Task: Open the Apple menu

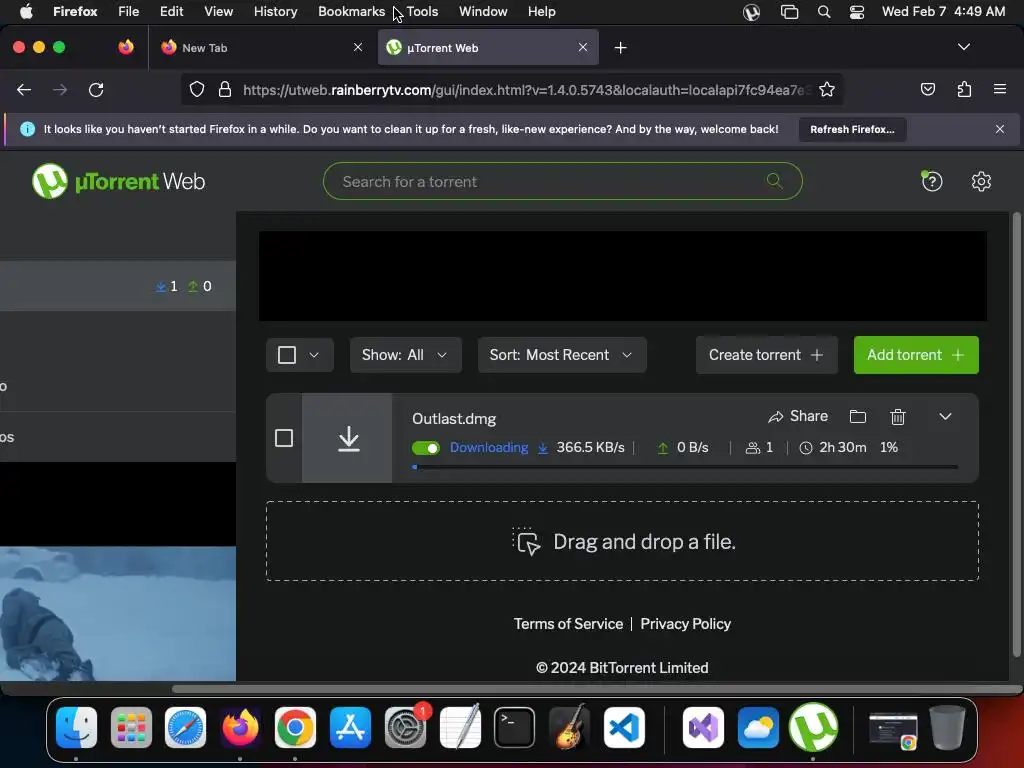Action: [26, 12]
